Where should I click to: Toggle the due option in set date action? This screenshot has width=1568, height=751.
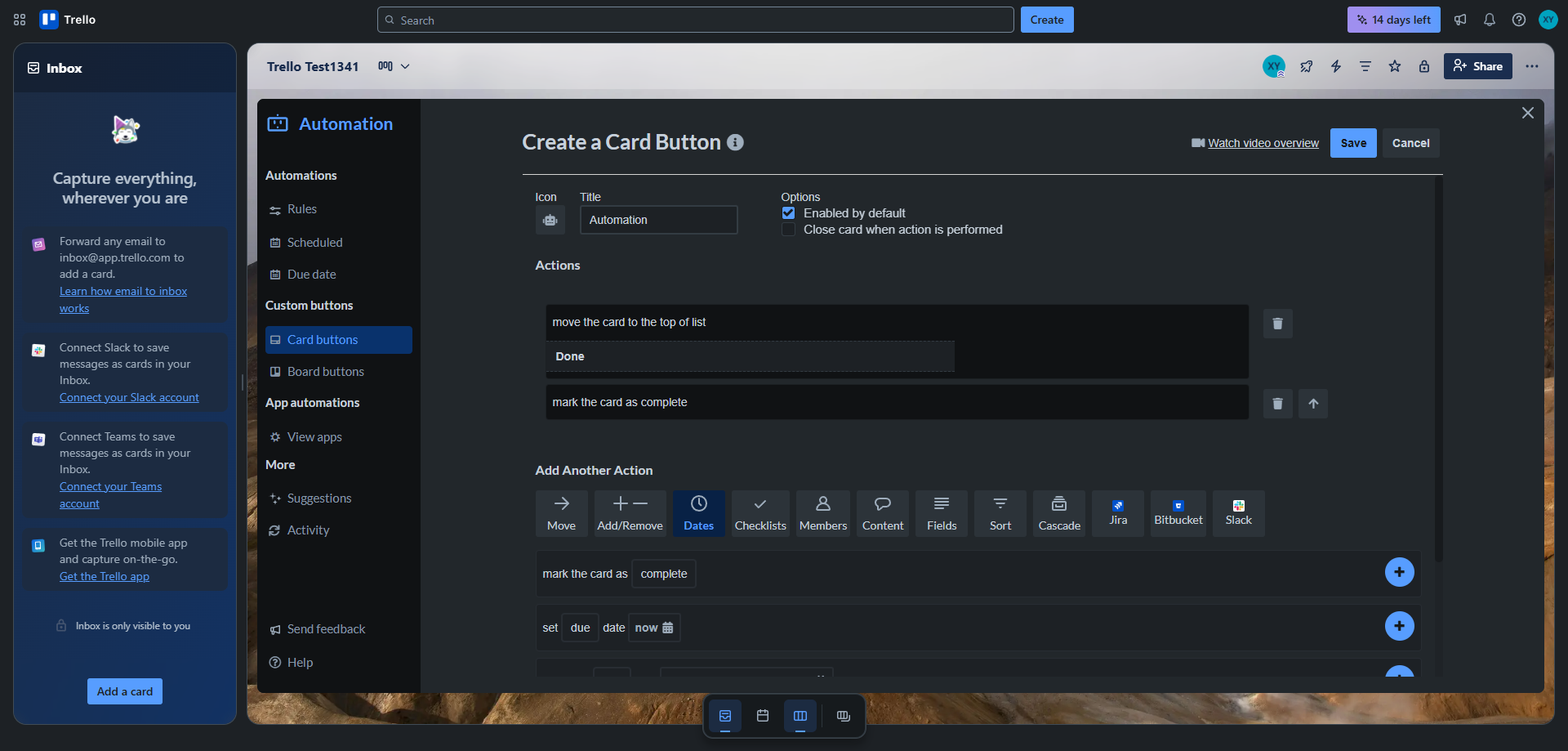click(581, 628)
